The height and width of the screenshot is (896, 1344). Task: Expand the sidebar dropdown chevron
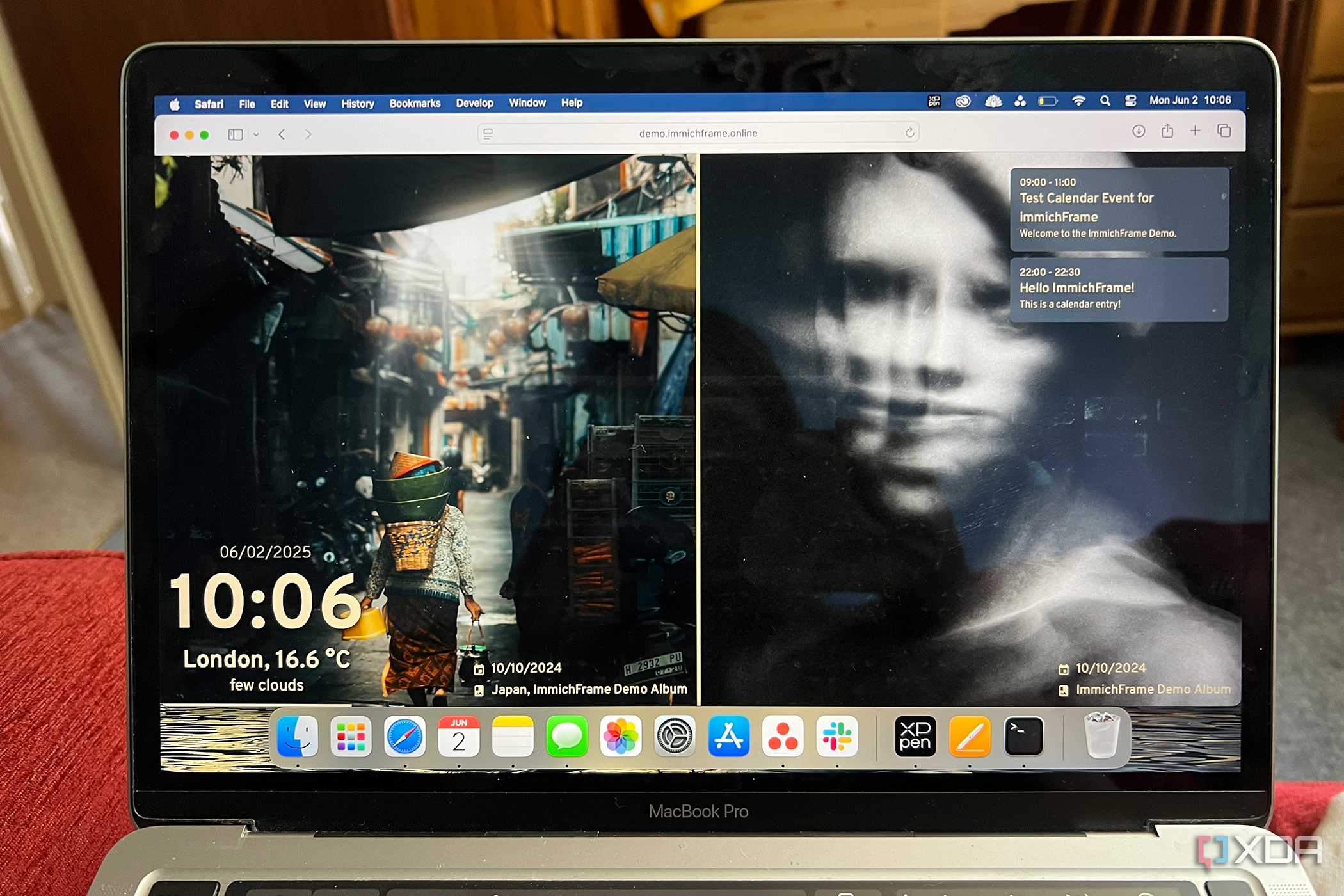tap(256, 134)
